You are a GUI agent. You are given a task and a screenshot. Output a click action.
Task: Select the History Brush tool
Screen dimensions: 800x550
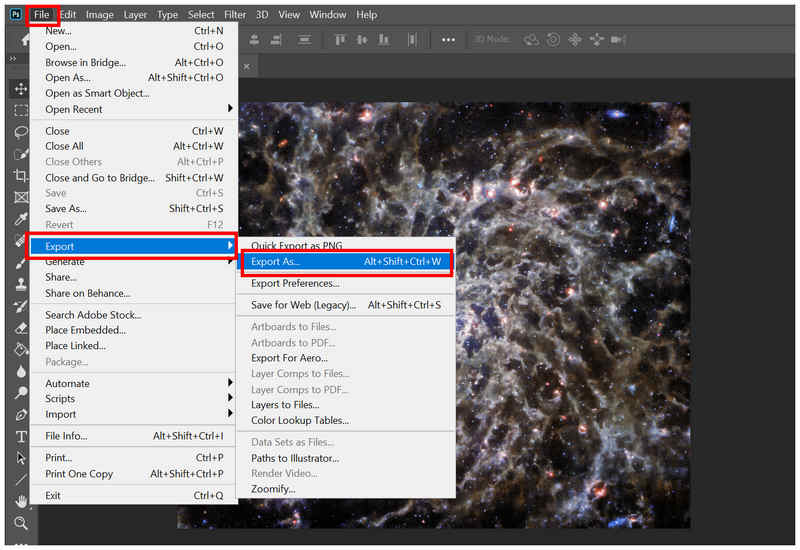[20, 306]
